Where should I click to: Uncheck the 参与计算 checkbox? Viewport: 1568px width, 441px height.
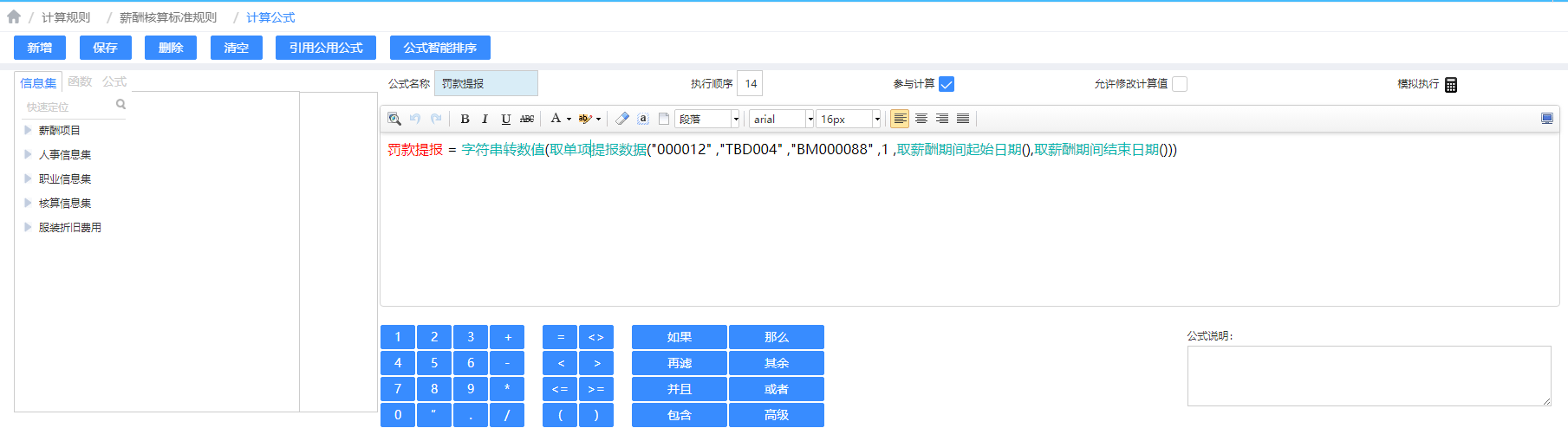(x=947, y=84)
